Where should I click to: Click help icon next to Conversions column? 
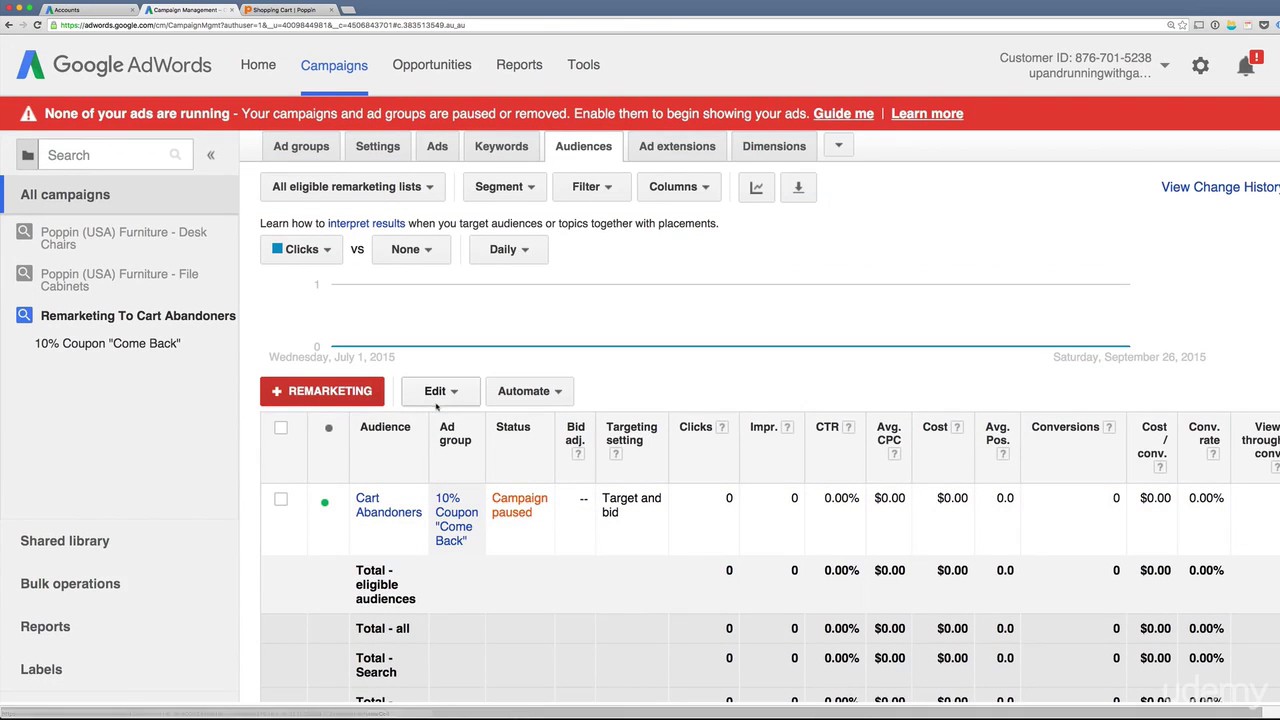1109,427
